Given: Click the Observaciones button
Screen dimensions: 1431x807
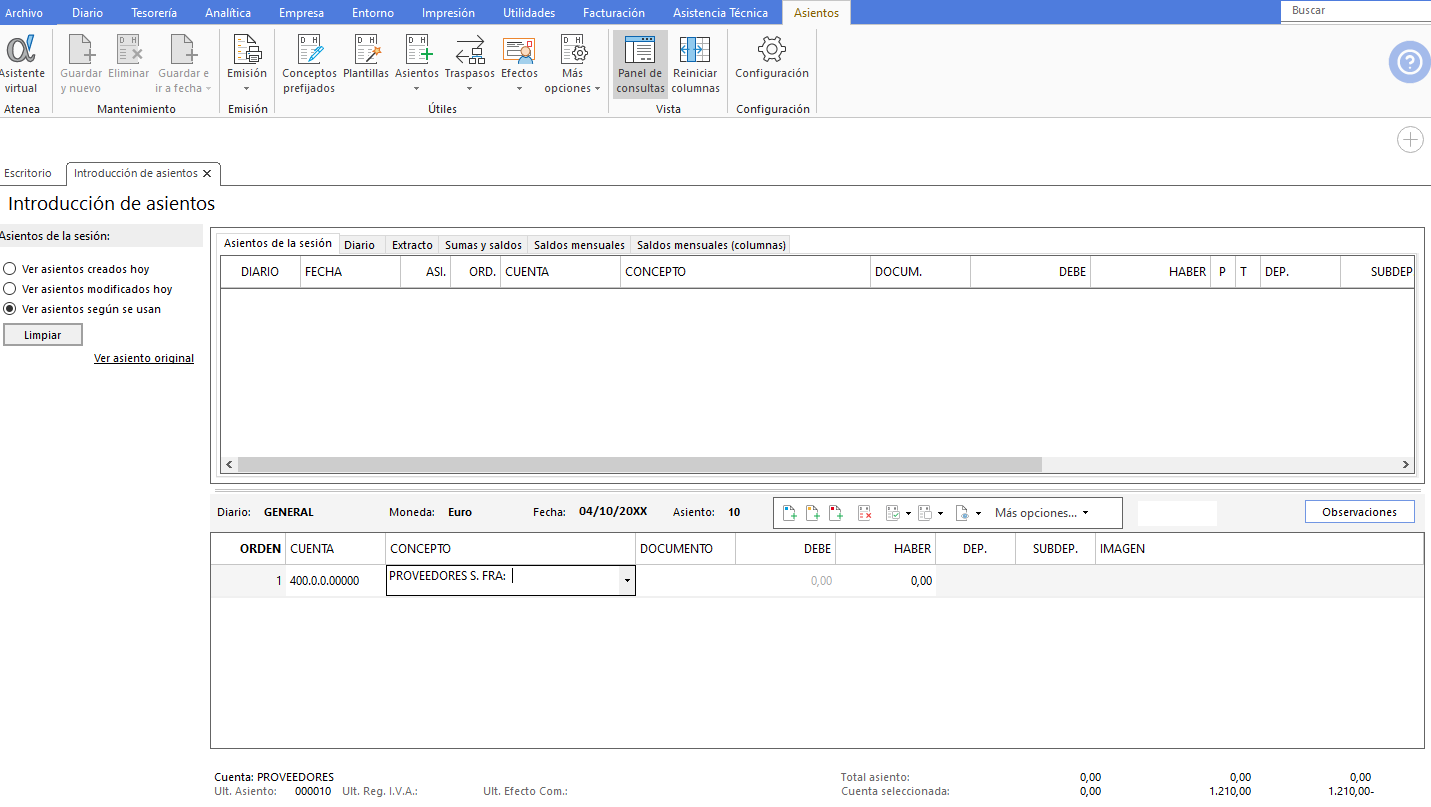Looking at the screenshot, I should click(x=1359, y=512).
